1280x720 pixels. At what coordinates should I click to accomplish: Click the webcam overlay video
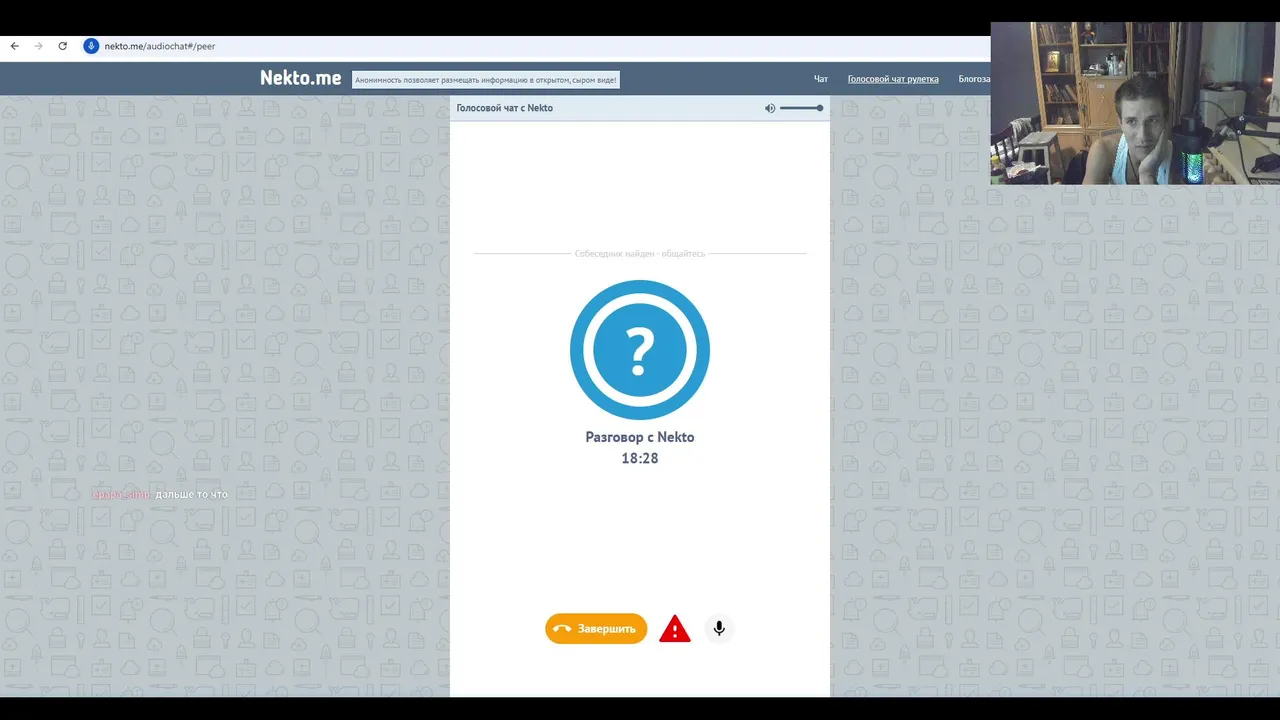(1135, 103)
